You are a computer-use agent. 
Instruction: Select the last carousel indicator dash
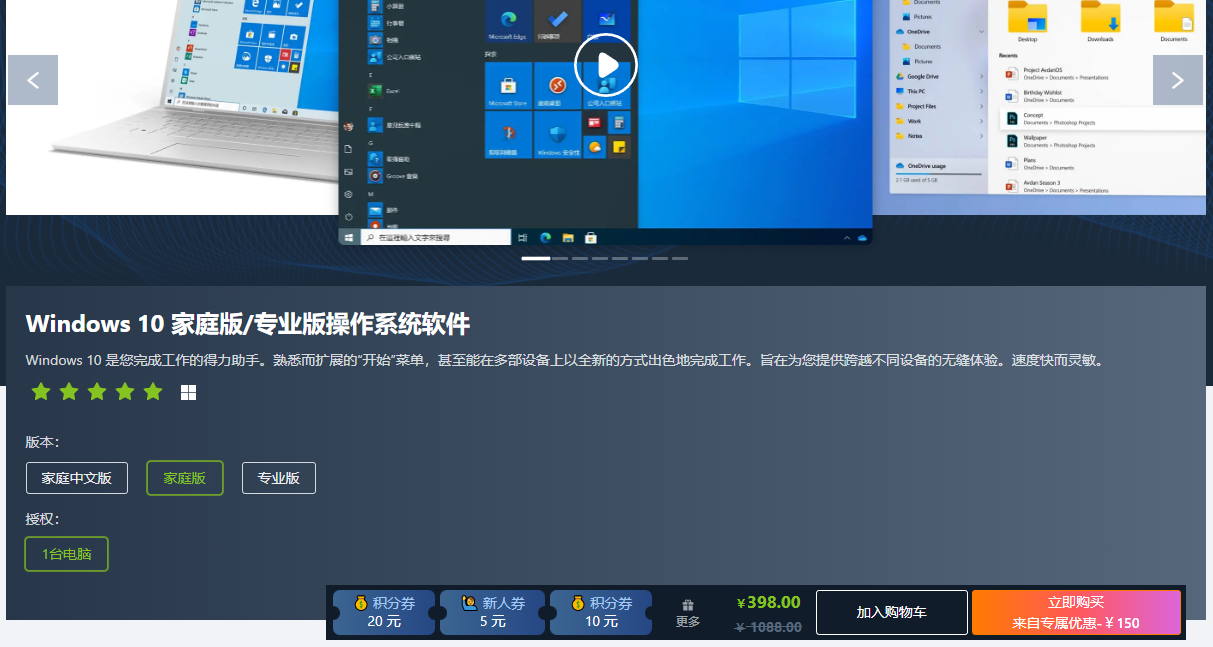tap(680, 258)
